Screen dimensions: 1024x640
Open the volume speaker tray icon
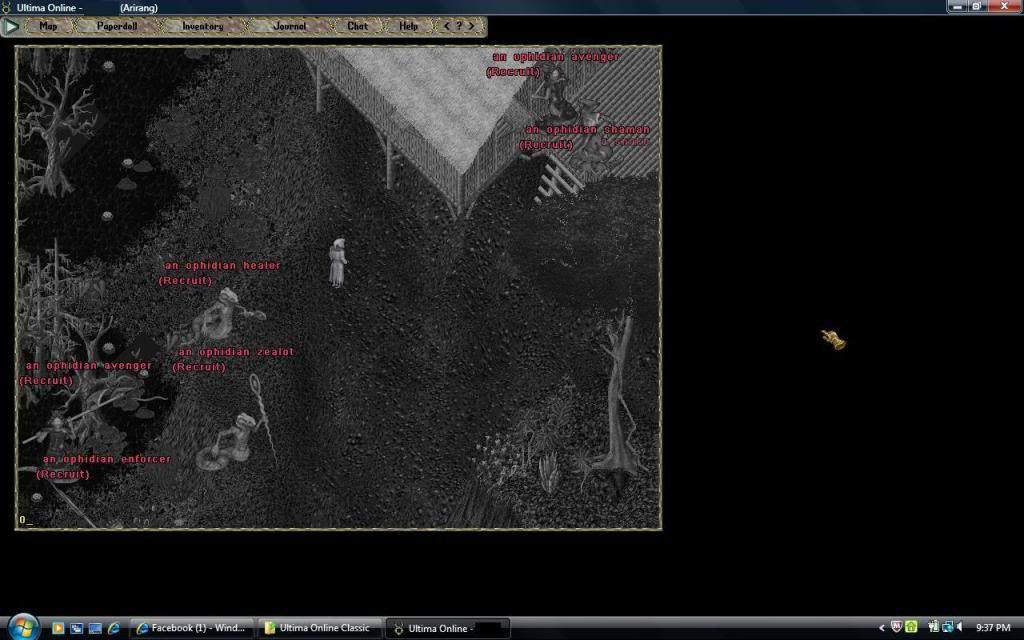point(960,628)
